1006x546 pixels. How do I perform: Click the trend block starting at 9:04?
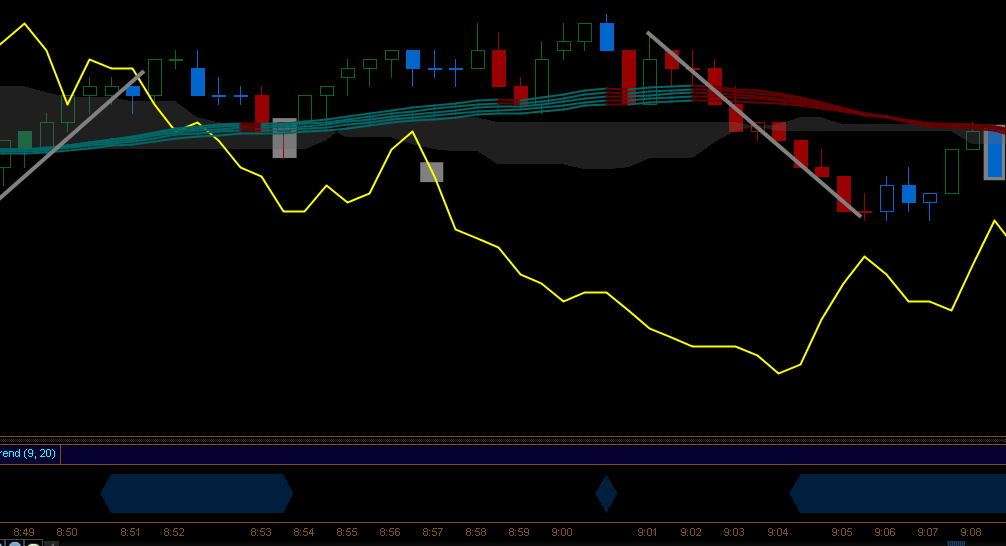click(x=898, y=493)
